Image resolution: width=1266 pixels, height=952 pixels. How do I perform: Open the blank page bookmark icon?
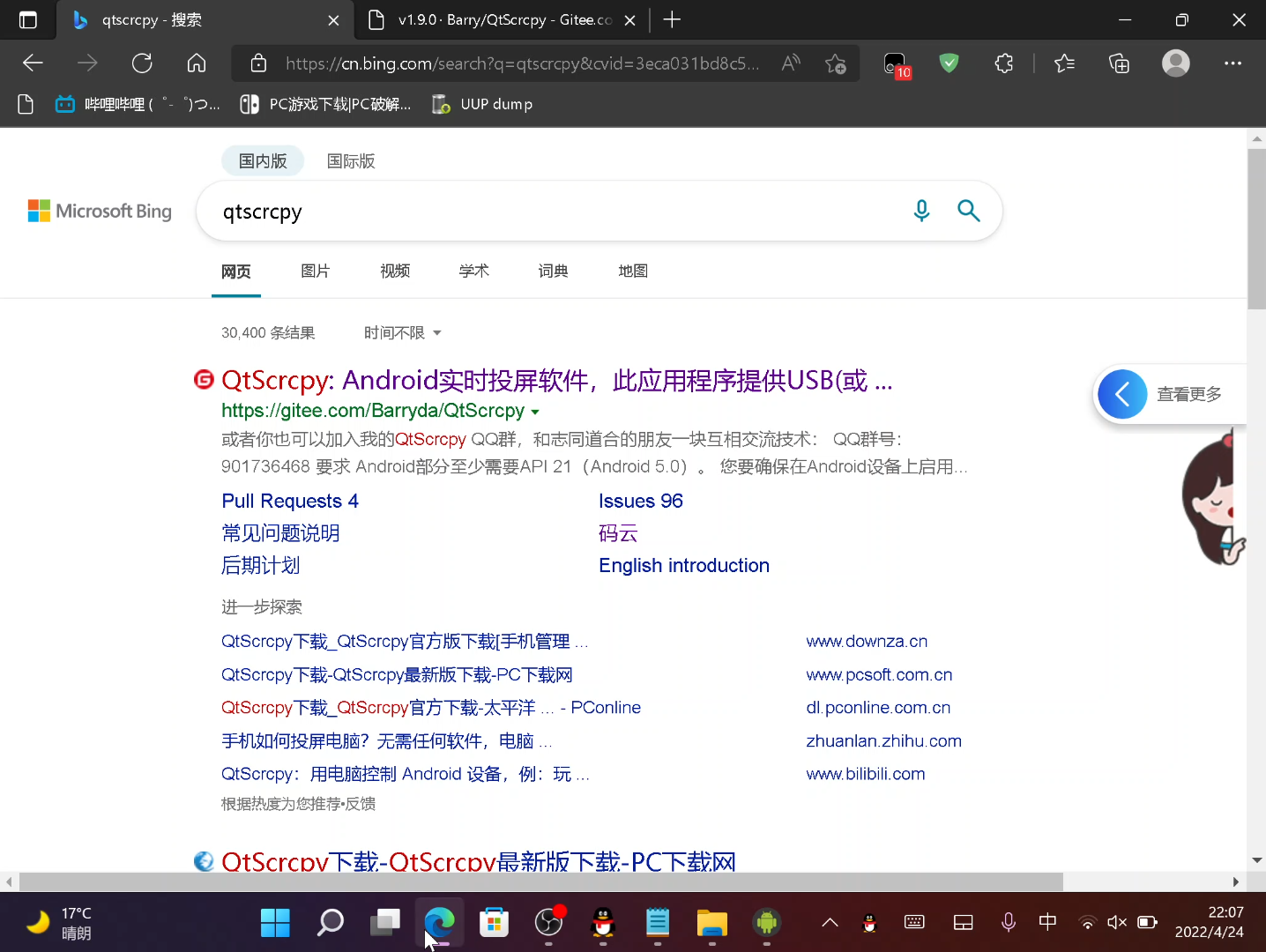26,104
